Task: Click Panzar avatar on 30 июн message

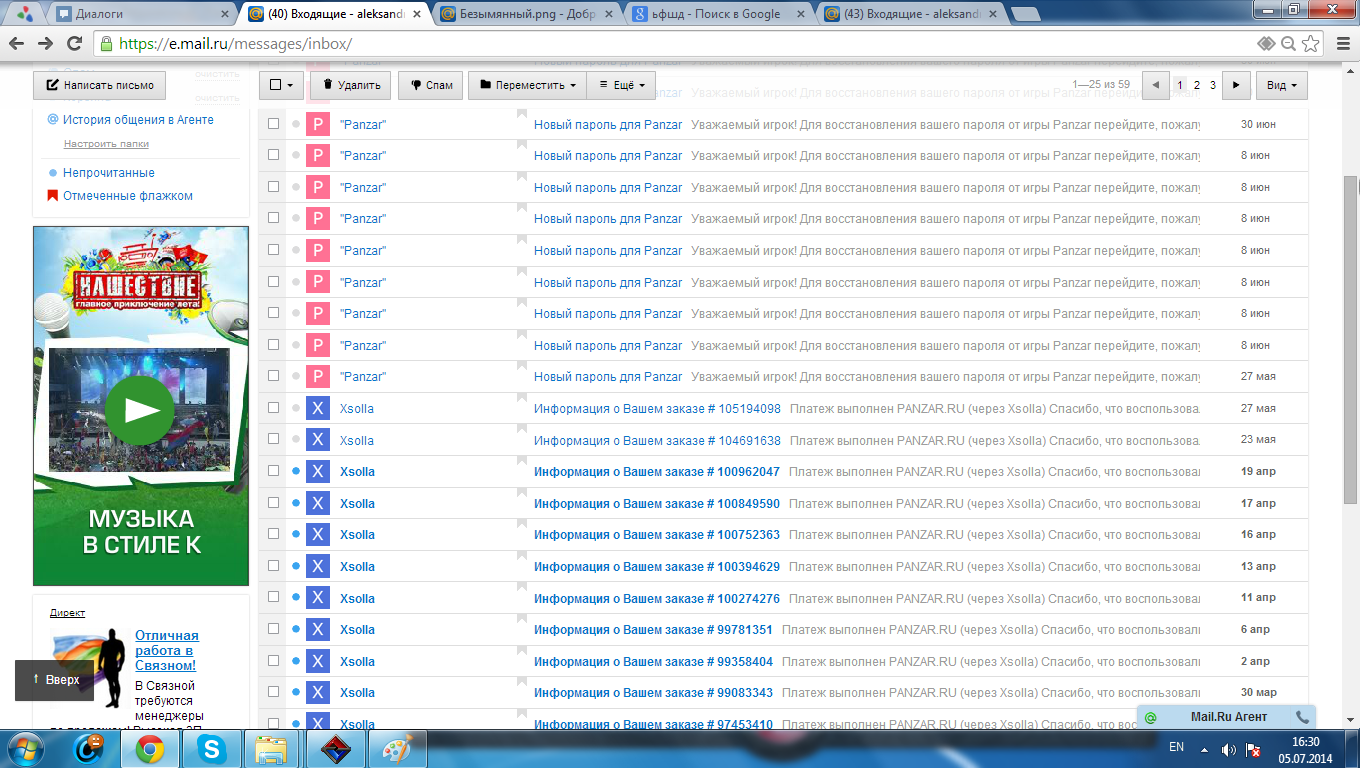Action: [317, 124]
